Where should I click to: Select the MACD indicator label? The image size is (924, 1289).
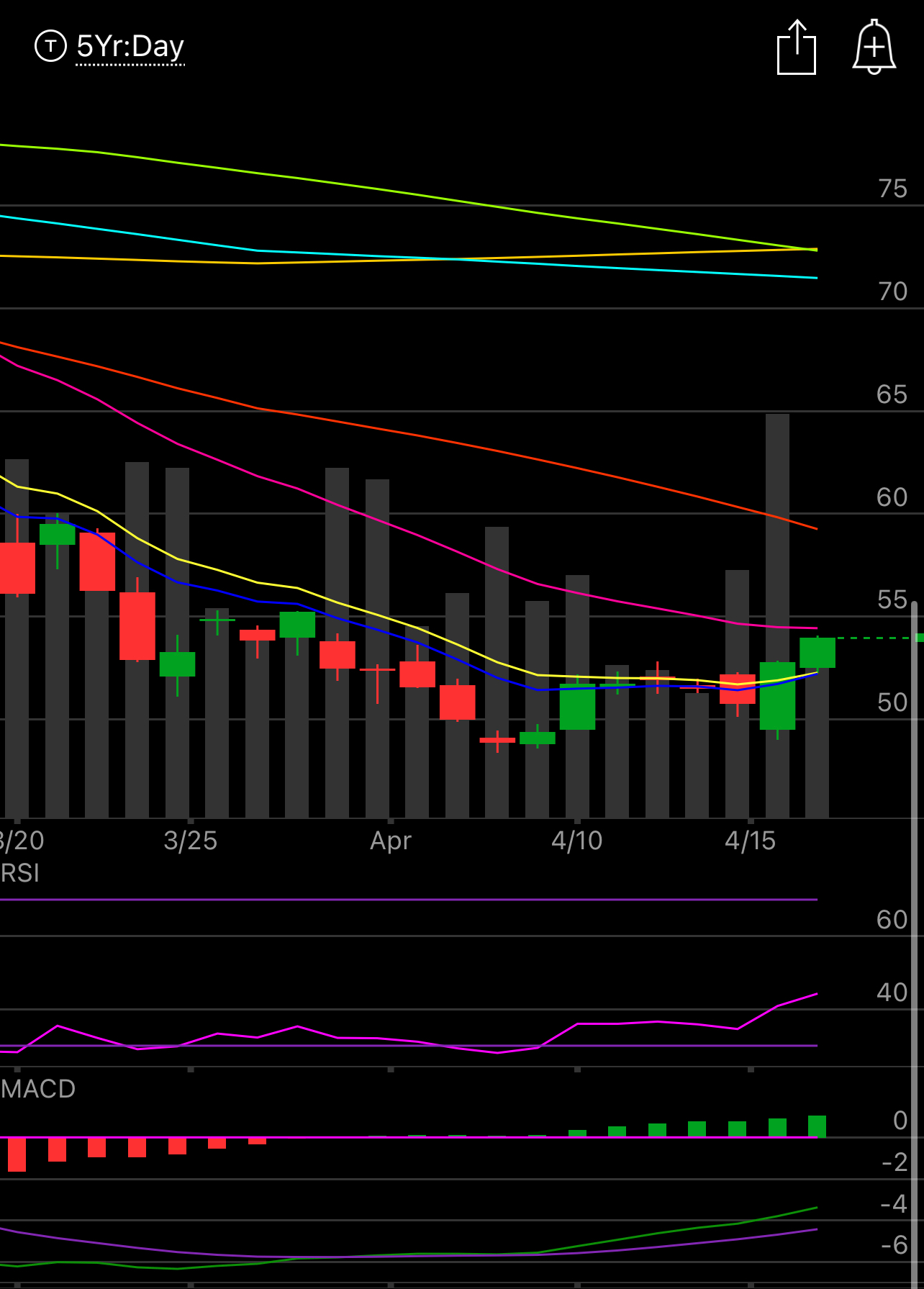[x=38, y=1089]
